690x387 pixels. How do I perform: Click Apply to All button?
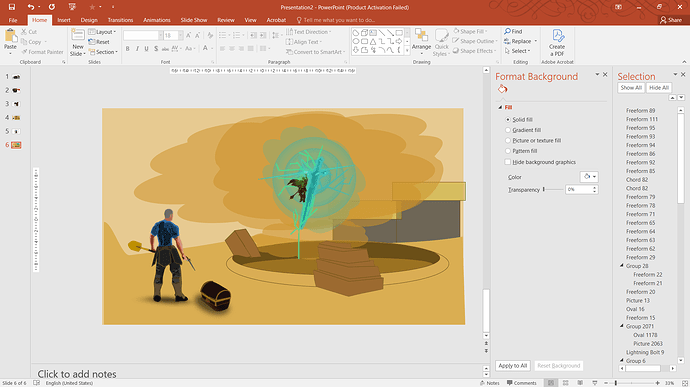pyautogui.click(x=513, y=365)
